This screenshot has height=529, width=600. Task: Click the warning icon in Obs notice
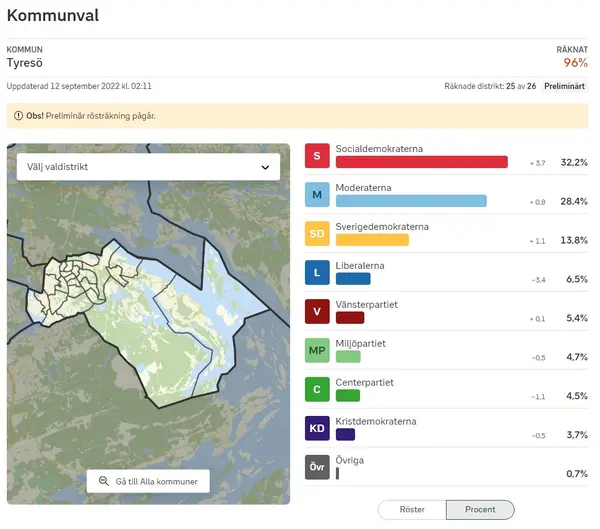tap(18, 116)
